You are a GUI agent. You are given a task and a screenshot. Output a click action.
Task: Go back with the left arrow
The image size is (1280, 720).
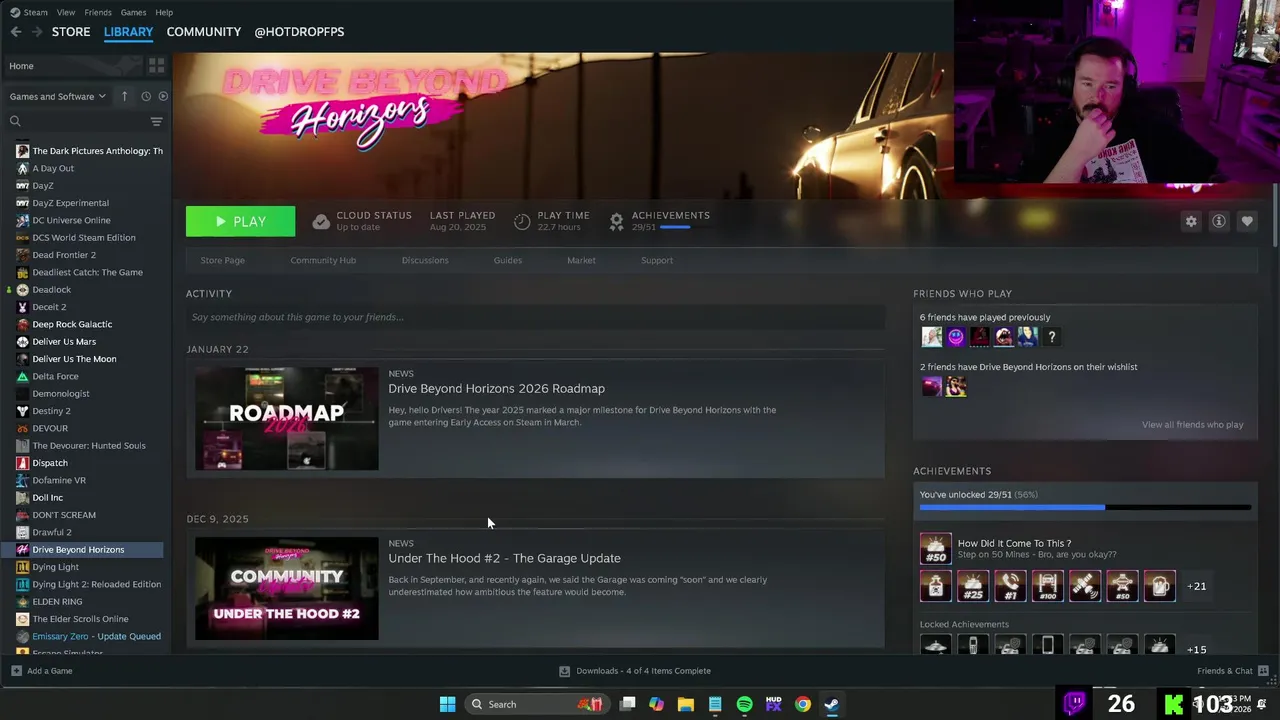tap(16, 32)
